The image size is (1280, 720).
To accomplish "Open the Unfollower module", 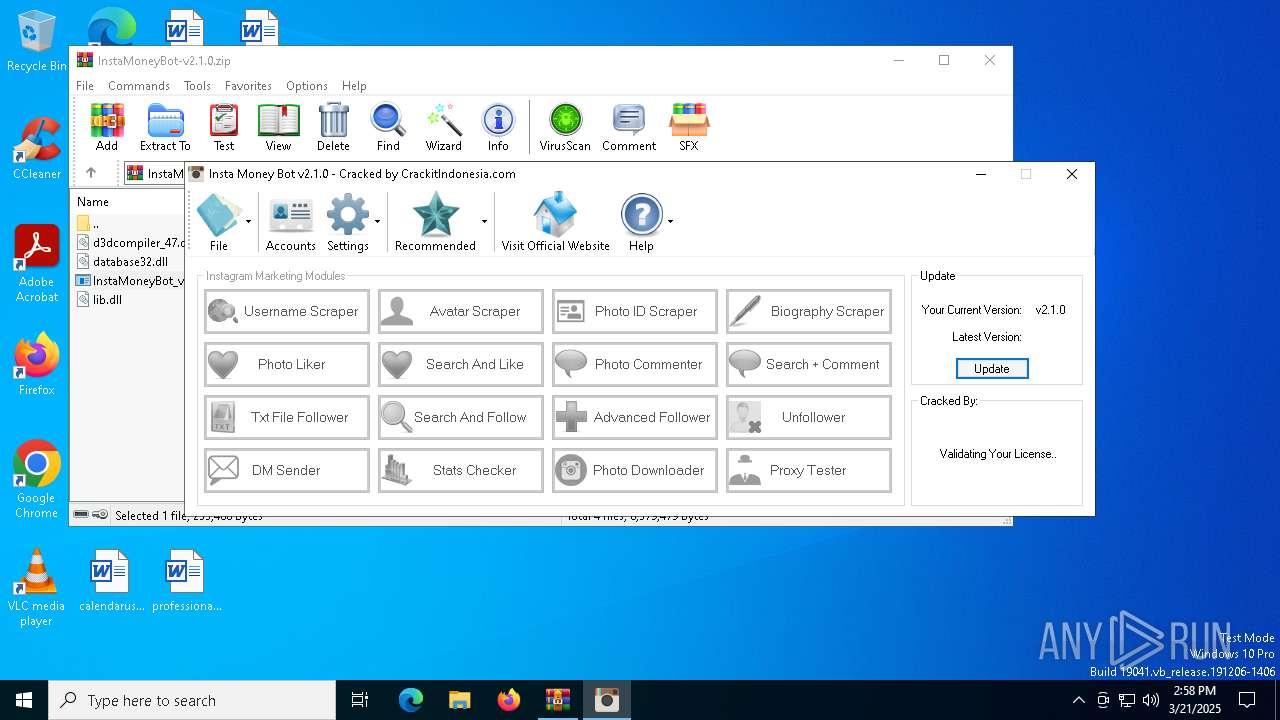I will click(809, 417).
